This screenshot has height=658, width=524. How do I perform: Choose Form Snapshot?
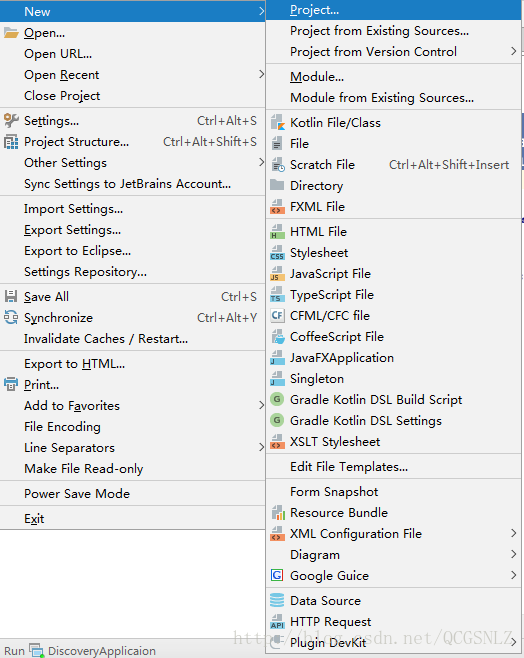394,491
